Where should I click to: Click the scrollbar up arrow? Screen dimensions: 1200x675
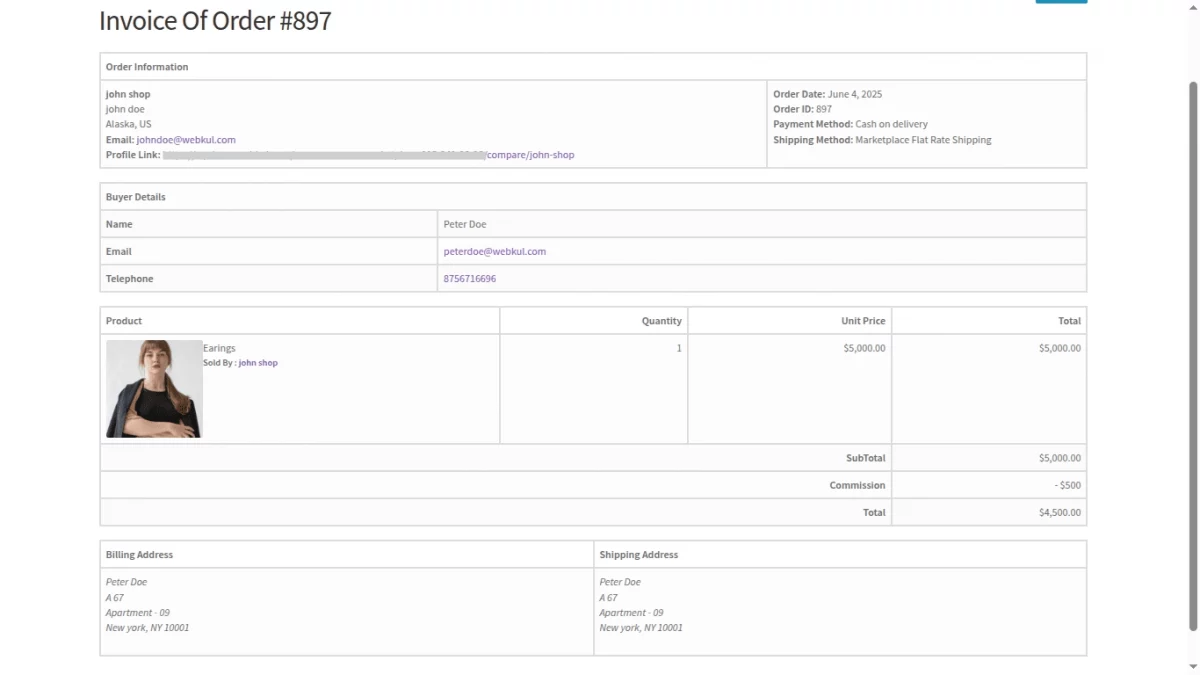[x=1193, y=7]
